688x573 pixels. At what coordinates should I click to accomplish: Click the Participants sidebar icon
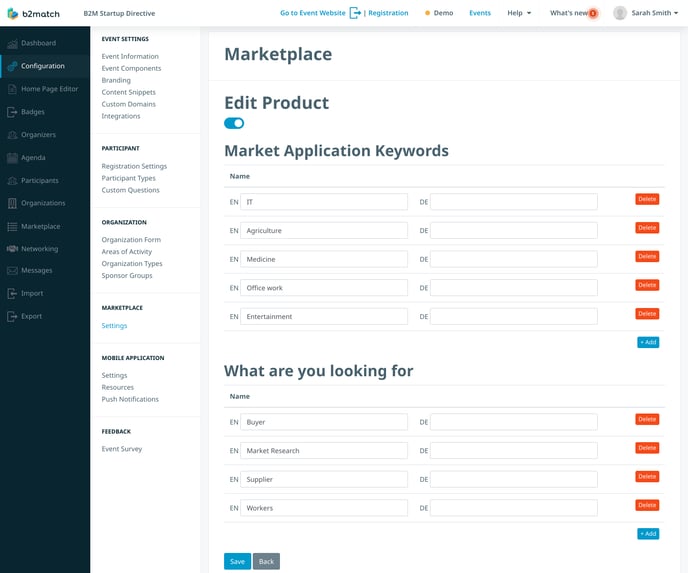pyautogui.click(x=12, y=180)
